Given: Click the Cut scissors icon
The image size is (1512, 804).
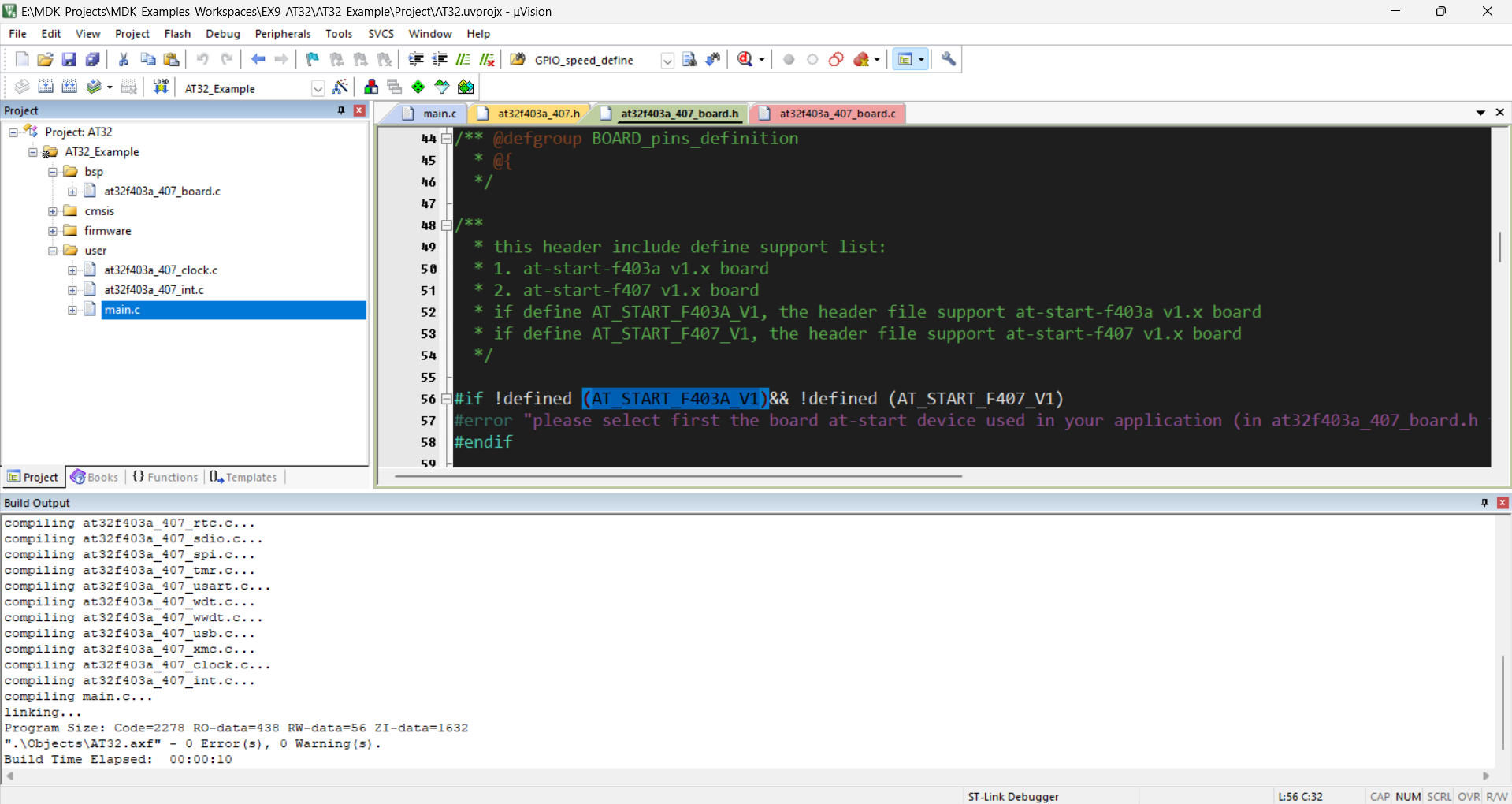Looking at the screenshot, I should click(124, 59).
